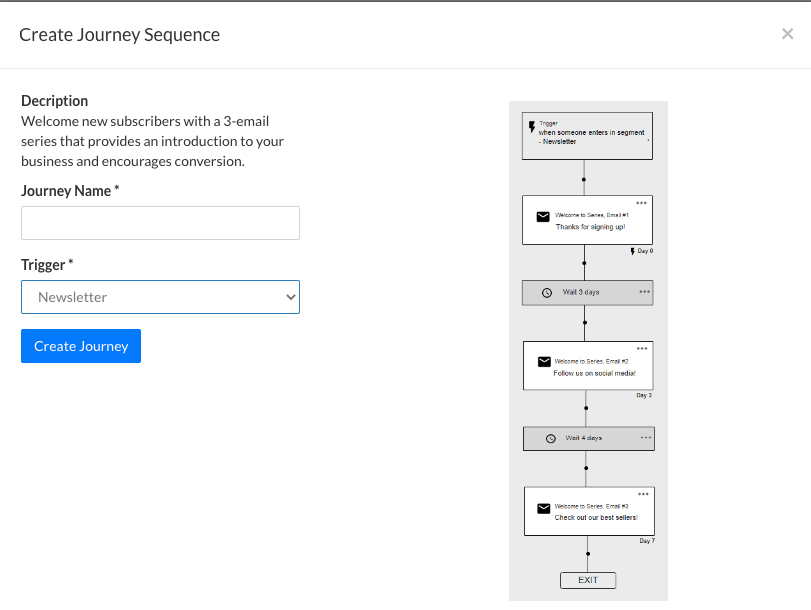
Task: Select the envelope icon on Email #3 node
Action: pos(543,507)
